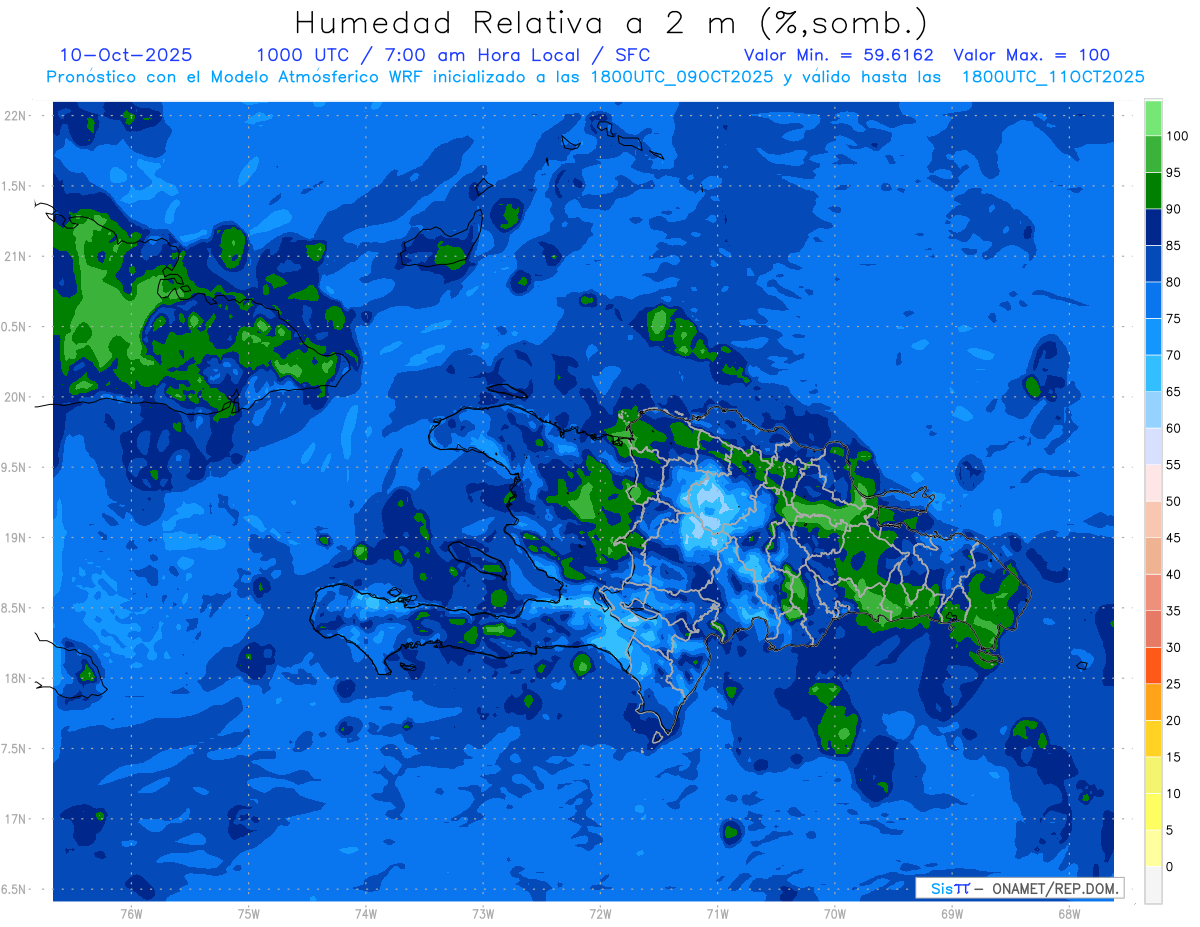Viewport: 1200px width, 927px height.
Task: Click the date '10-Oct-2025'
Action: [x=126, y=55]
